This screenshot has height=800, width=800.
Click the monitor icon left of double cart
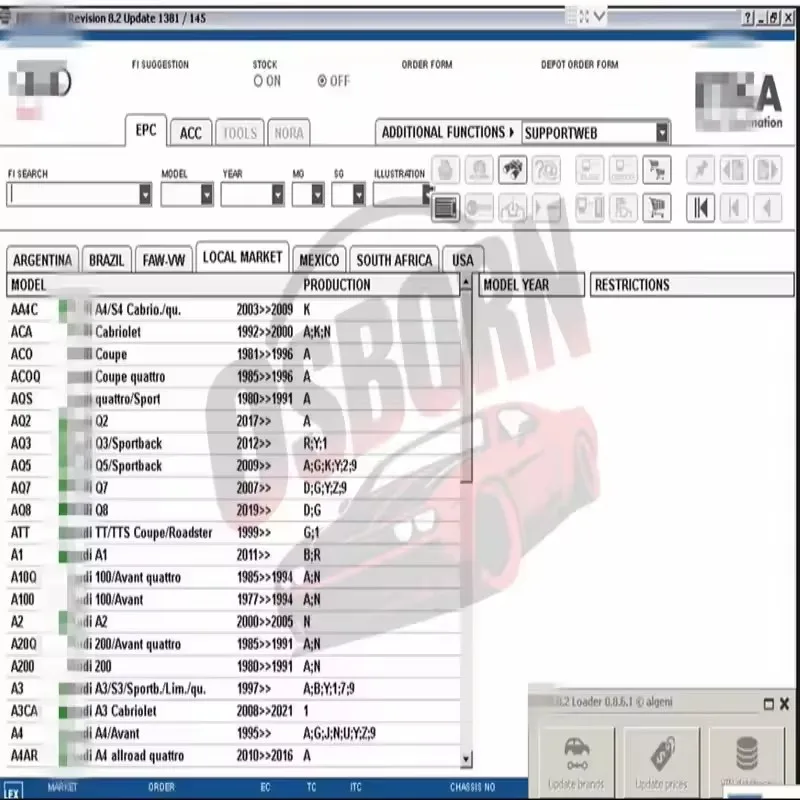623,170
